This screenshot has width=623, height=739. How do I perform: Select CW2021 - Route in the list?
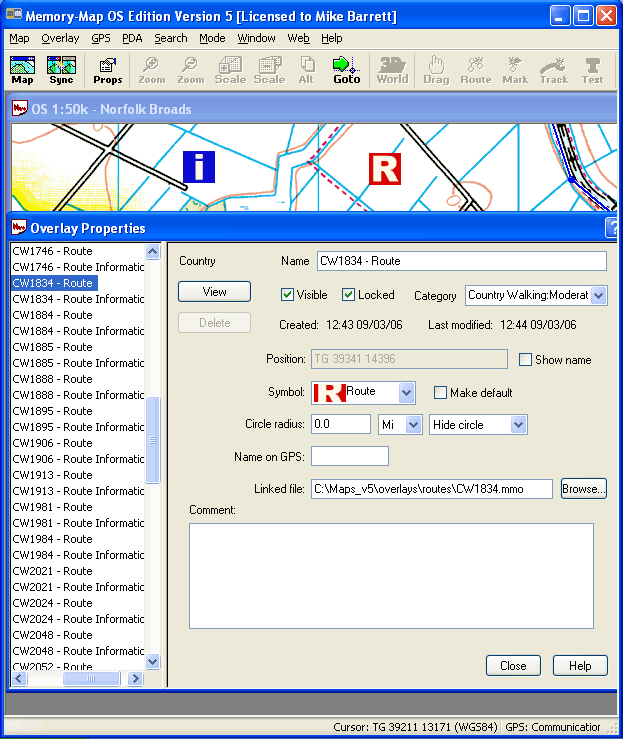pyautogui.click(x=52, y=571)
